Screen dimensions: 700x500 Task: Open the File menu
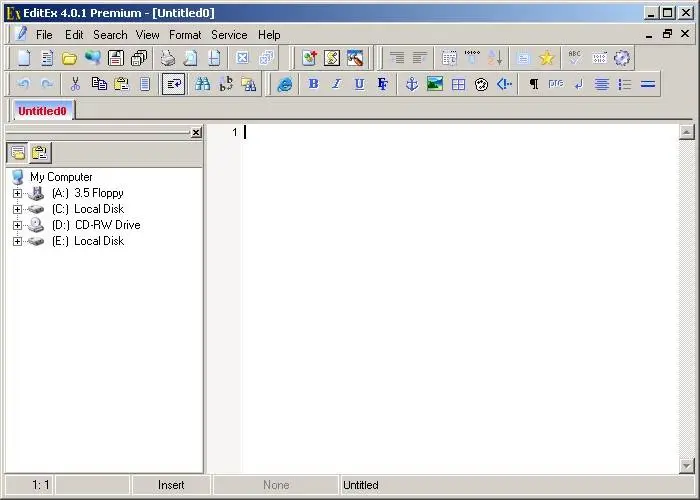pos(44,35)
